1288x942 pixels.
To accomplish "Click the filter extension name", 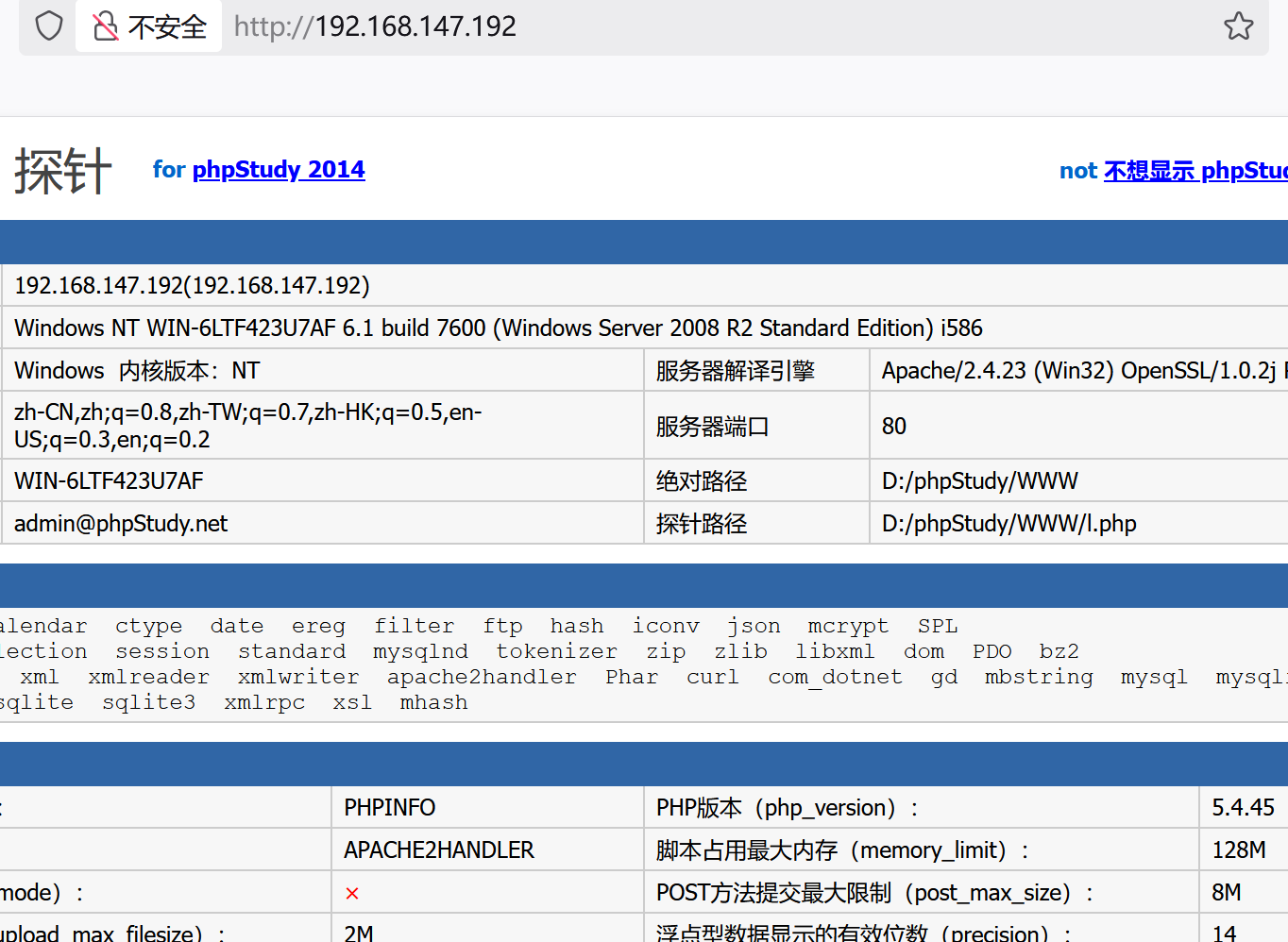I will tap(415, 626).
